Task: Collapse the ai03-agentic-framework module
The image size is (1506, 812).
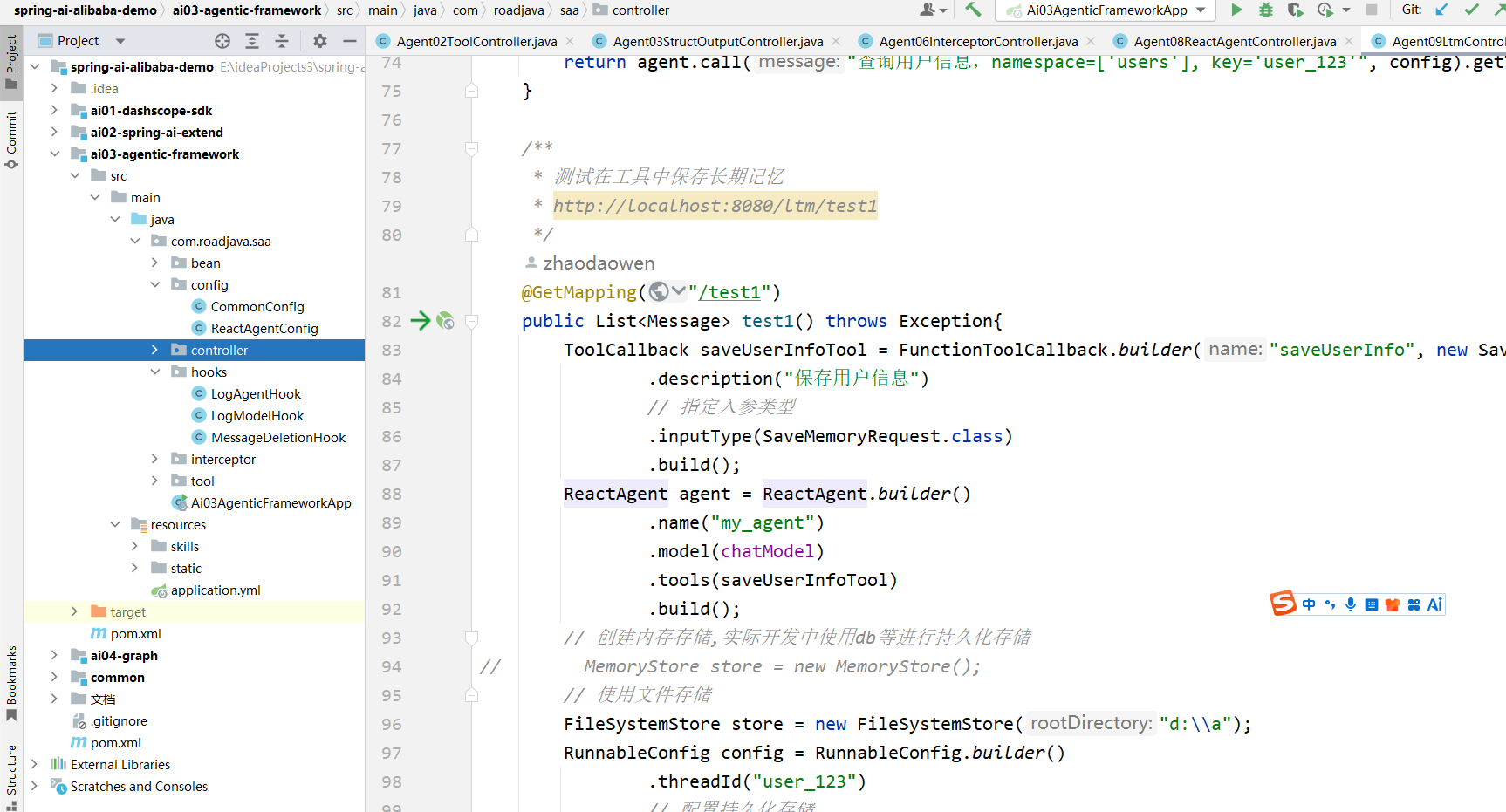Action: [54, 154]
